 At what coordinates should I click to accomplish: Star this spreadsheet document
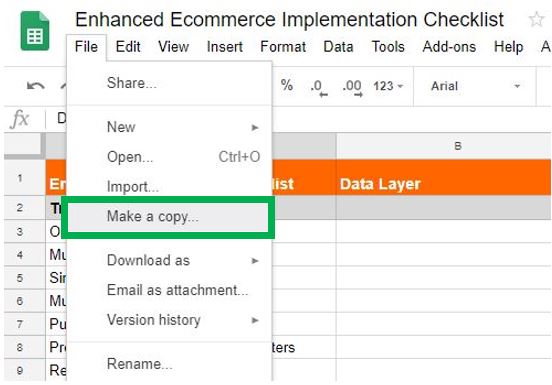pyautogui.click(x=536, y=19)
